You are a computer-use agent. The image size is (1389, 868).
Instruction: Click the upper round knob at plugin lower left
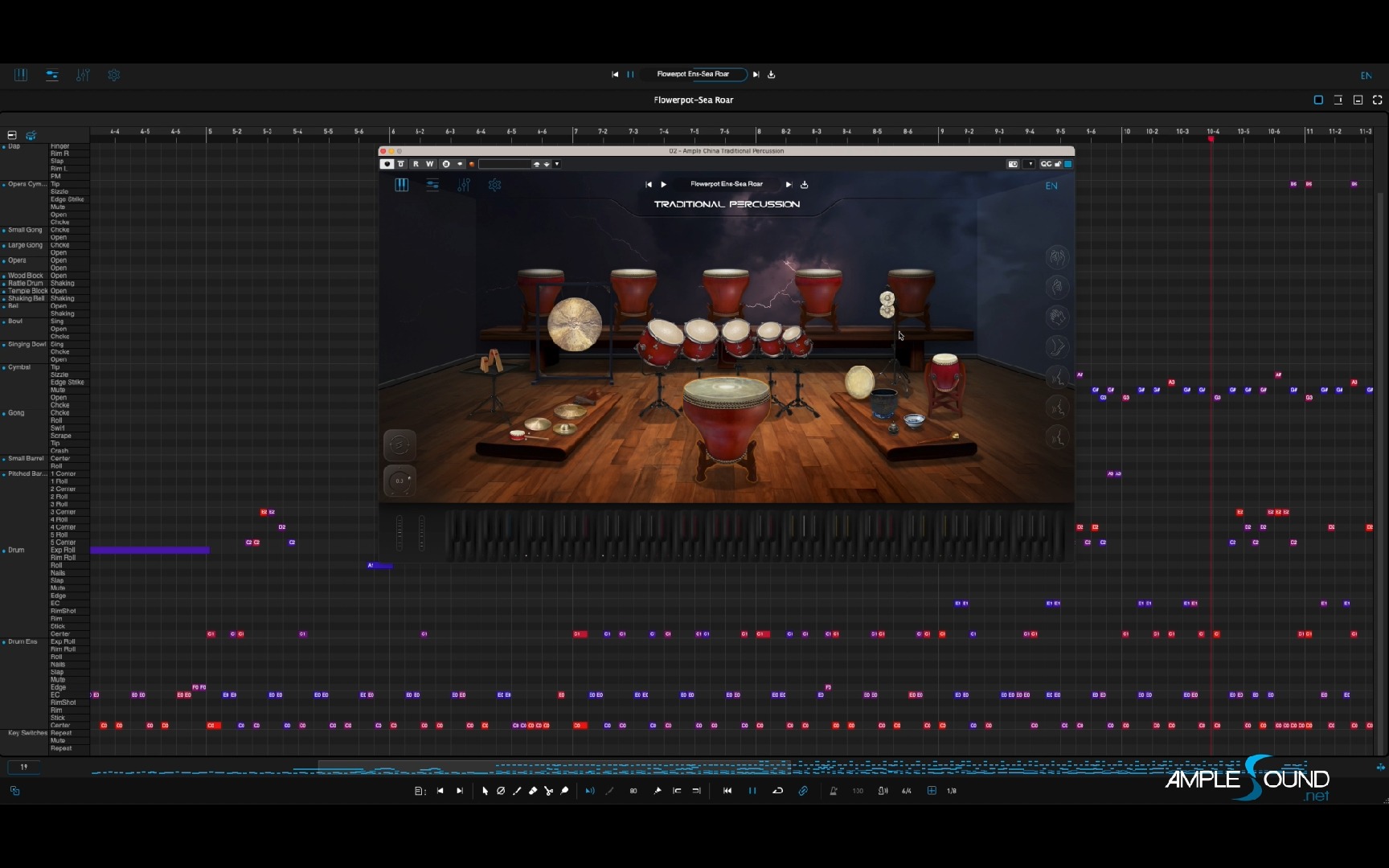click(x=399, y=445)
